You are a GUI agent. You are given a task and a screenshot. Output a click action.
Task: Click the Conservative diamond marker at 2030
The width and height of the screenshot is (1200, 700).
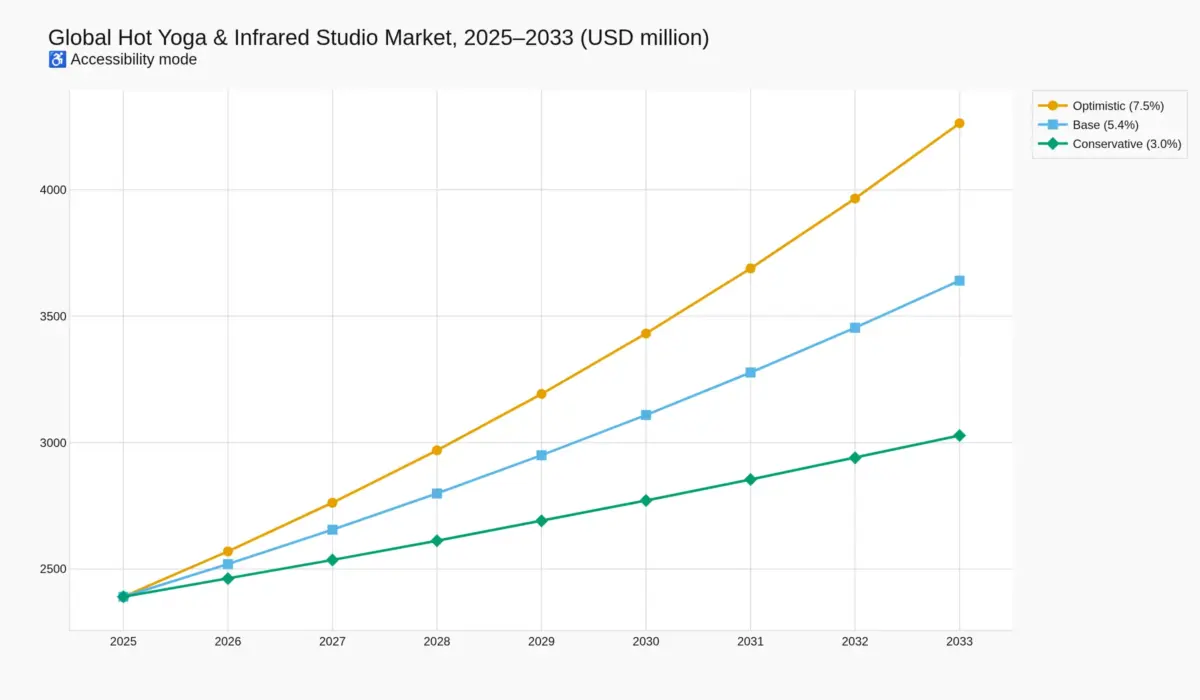pos(646,500)
